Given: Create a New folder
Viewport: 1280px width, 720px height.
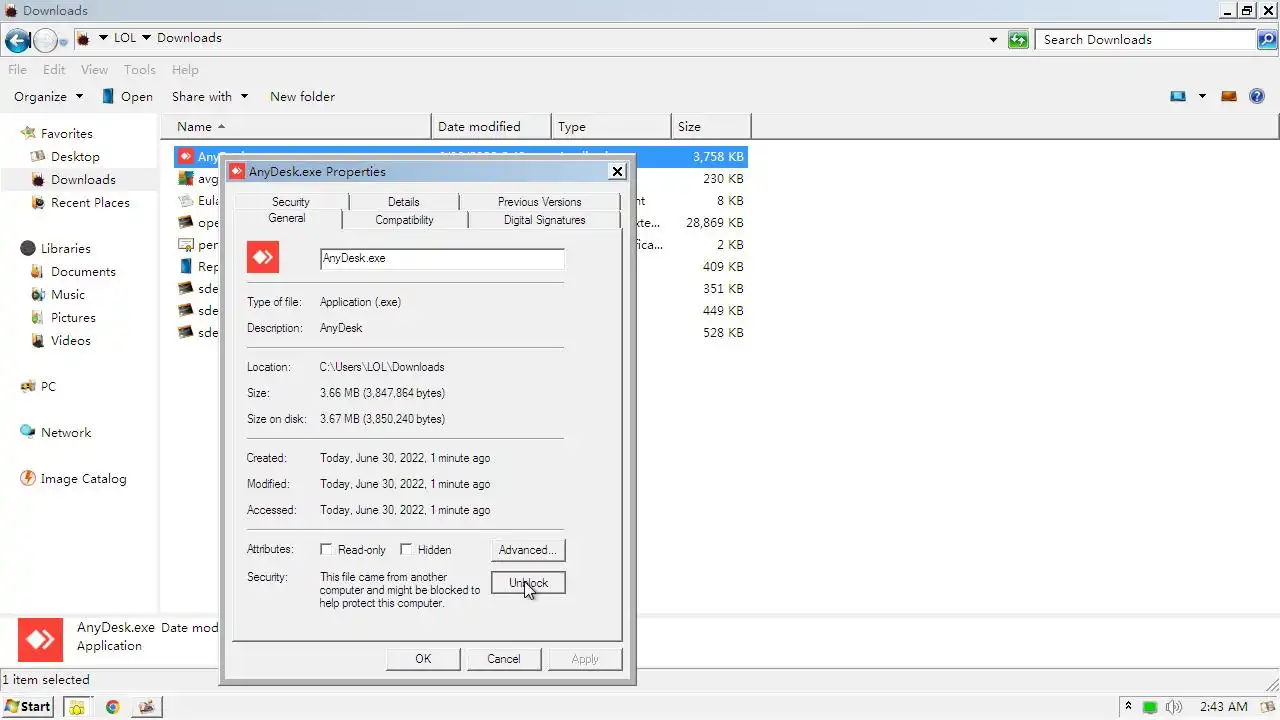Looking at the screenshot, I should (x=302, y=97).
